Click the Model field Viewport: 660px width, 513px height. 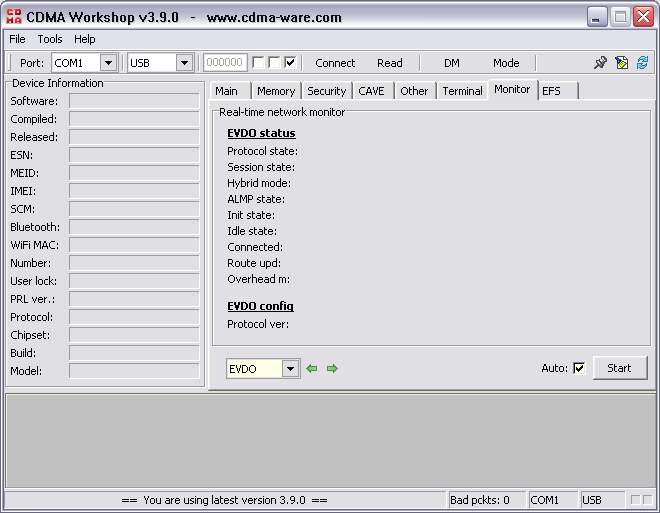pos(134,371)
